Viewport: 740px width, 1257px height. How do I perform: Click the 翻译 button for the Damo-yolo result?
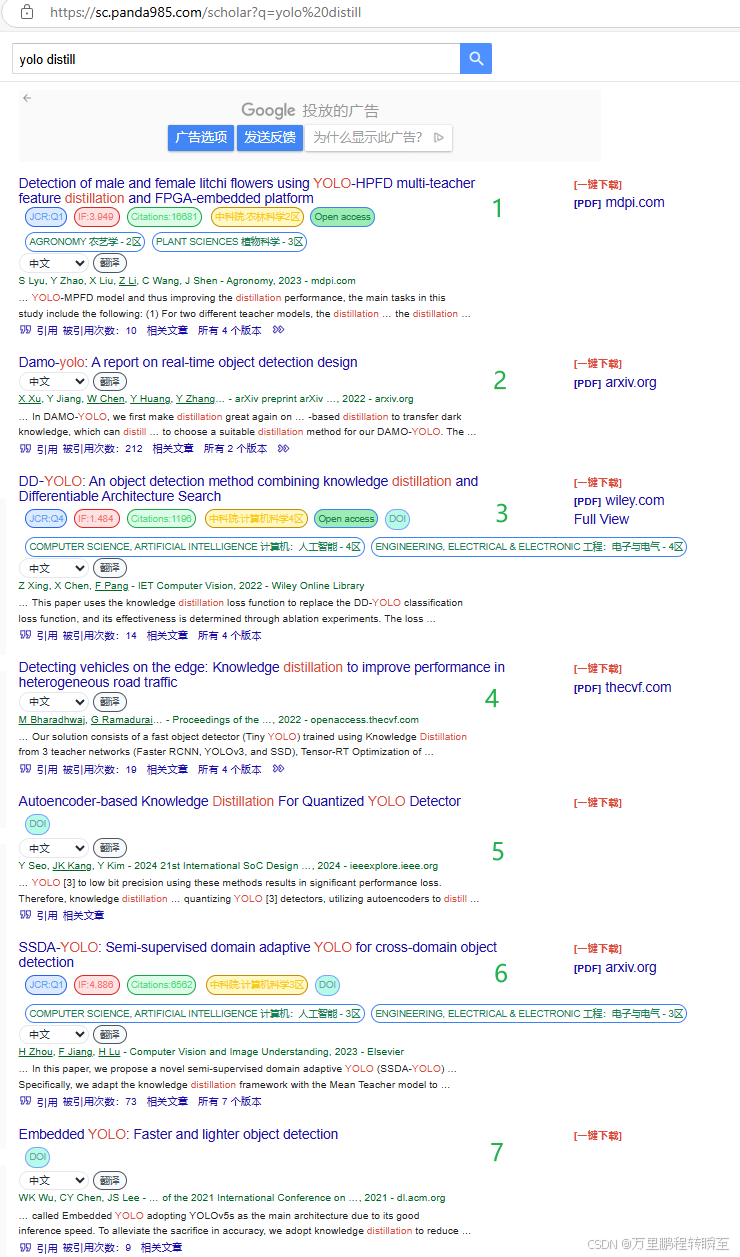(110, 381)
